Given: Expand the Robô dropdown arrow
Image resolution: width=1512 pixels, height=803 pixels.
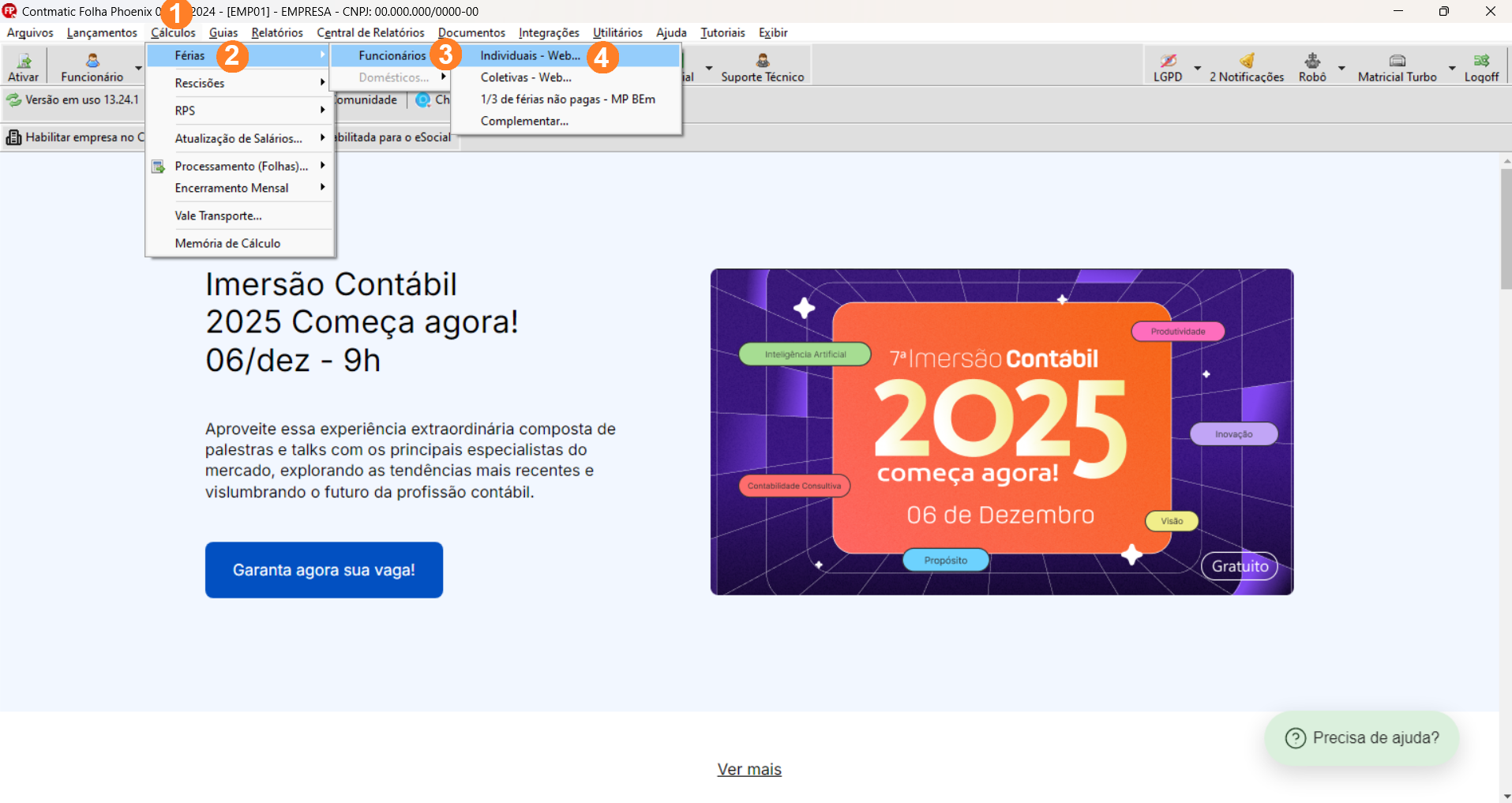Looking at the screenshot, I should coord(1341,69).
